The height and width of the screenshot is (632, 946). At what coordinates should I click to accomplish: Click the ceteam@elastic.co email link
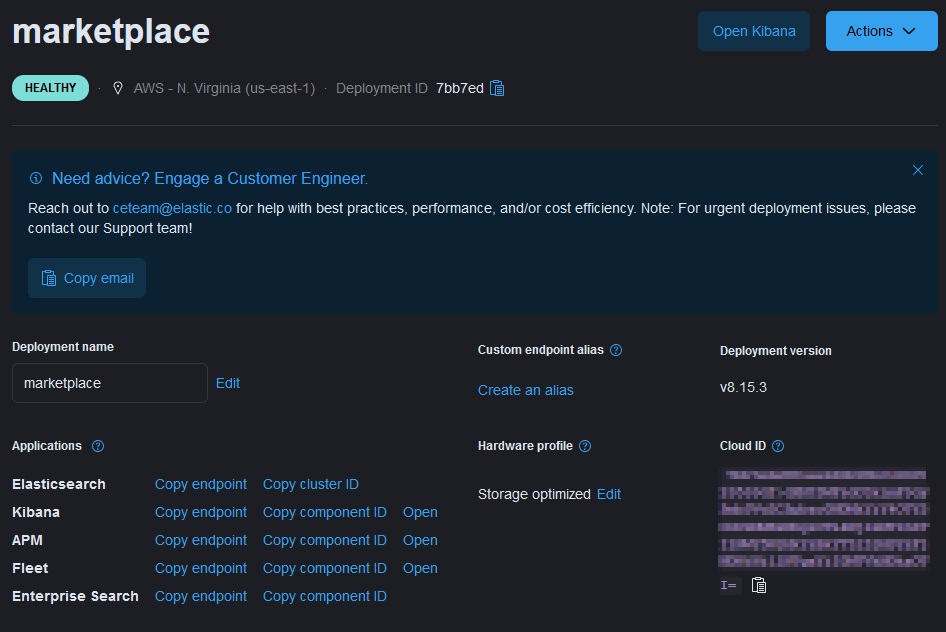coord(172,208)
